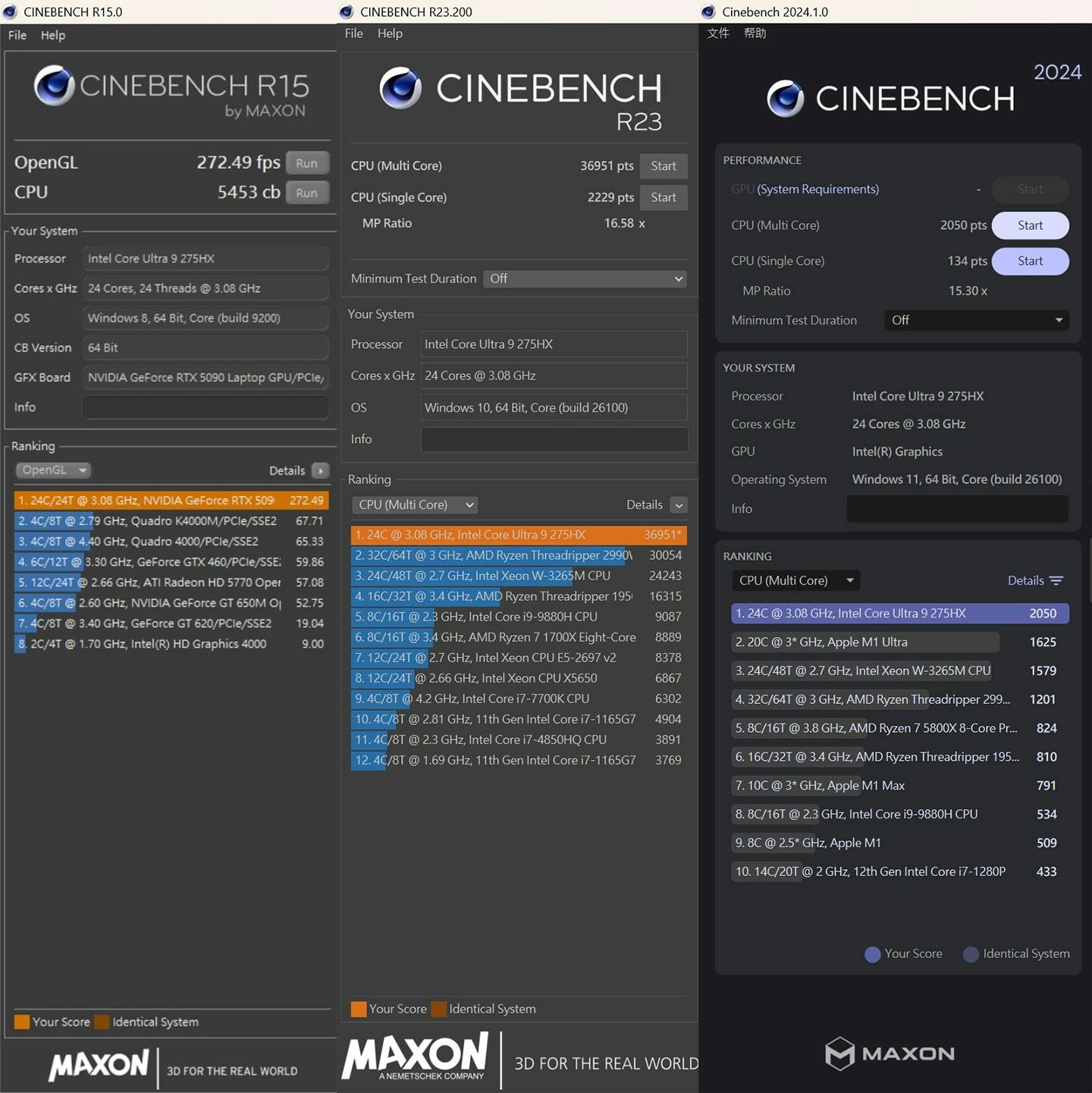Image resolution: width=1092 pixels, height=1093 pixels.
Task: Open the Help menu in Cinebench R23
Action: pyautogui.click(x=390, y=33)
